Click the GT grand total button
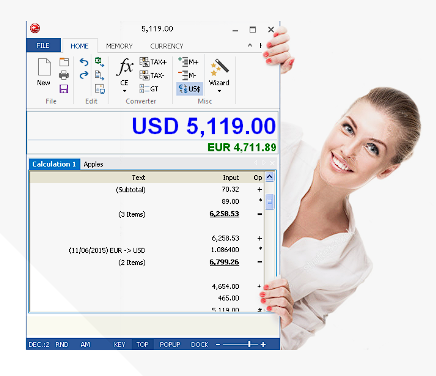 pyautogui.click(x=149, y=89)
